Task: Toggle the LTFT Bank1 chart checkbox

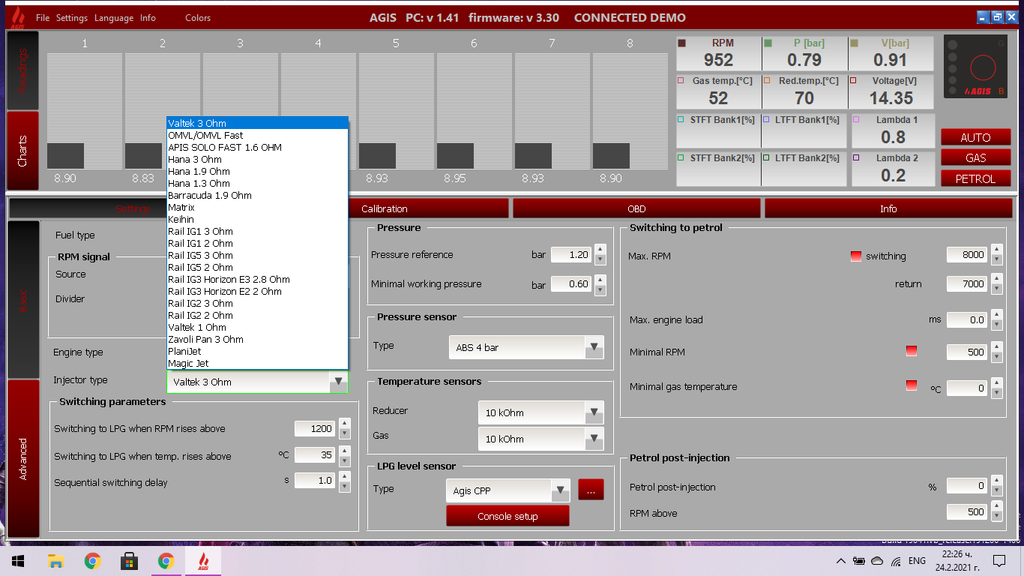Action: tap(767, 120)
